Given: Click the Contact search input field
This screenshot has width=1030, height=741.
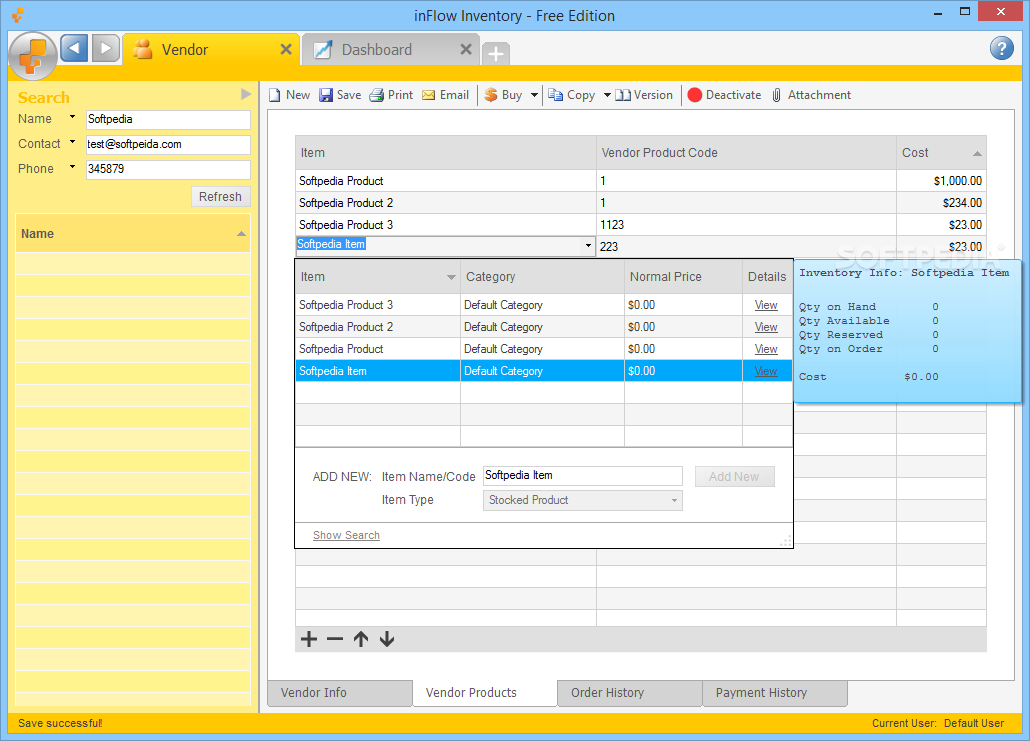Looking at the screenshot, I should [x=168, y=145].
